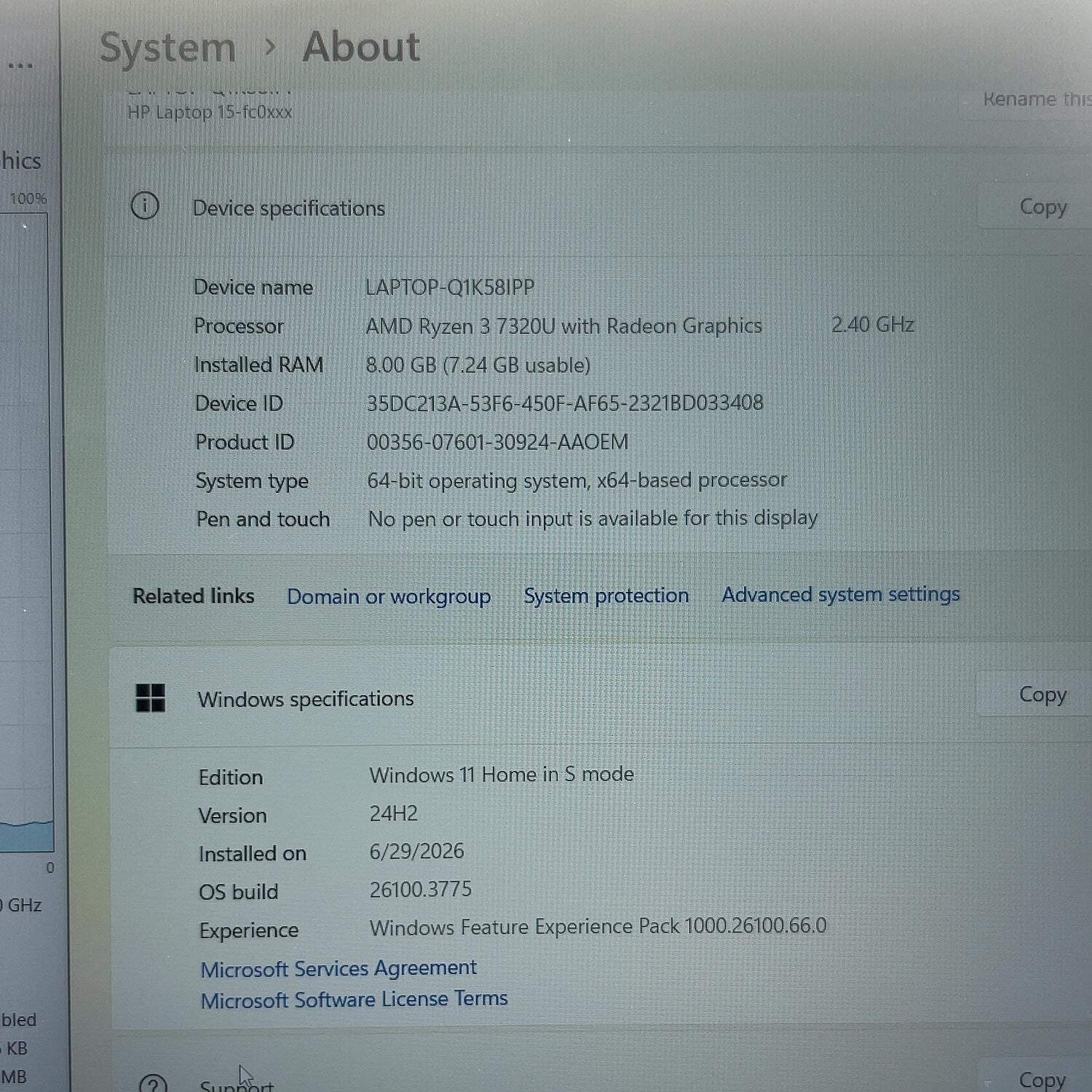The width and height of the screenshot is (1092, 1092).
Task: Click the Processor label
Action: (239, 326)
